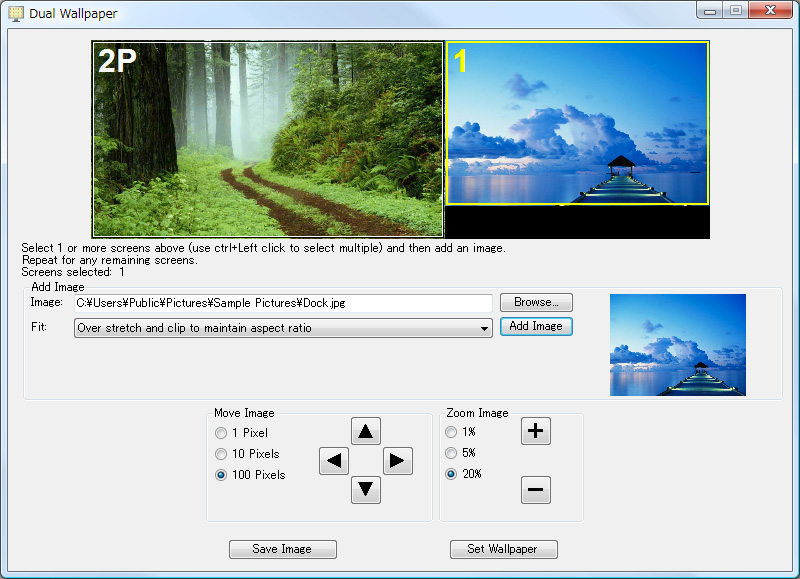800x579 pixels.
Task: Zoom in with the plus button
Action: coord(535,431)
